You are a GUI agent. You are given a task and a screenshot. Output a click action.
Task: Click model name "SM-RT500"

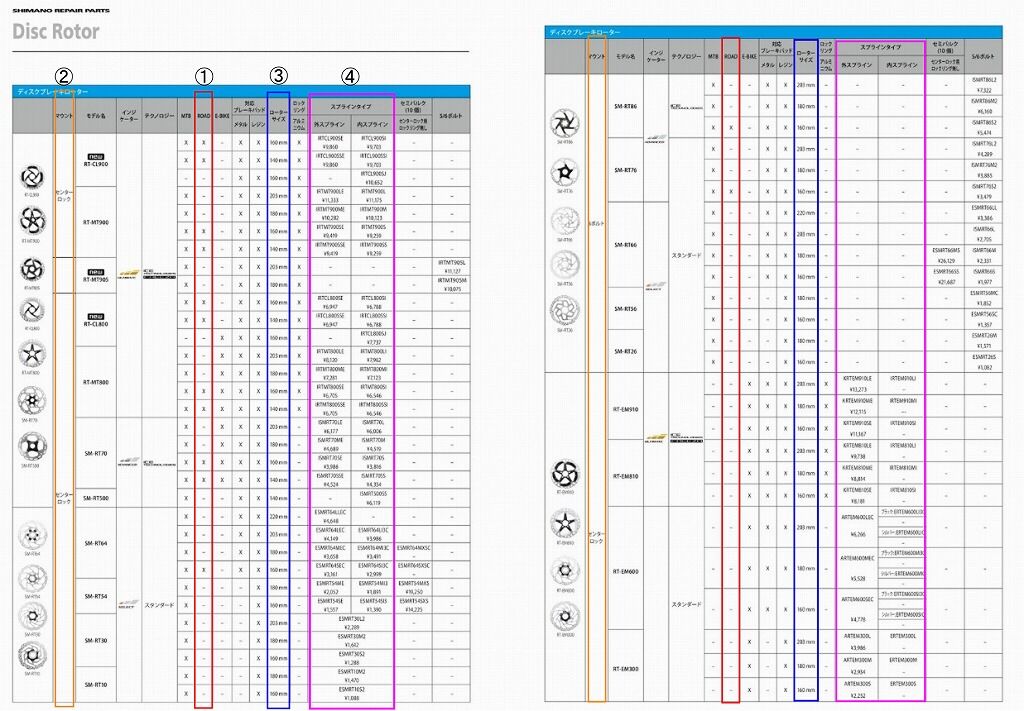96,498
